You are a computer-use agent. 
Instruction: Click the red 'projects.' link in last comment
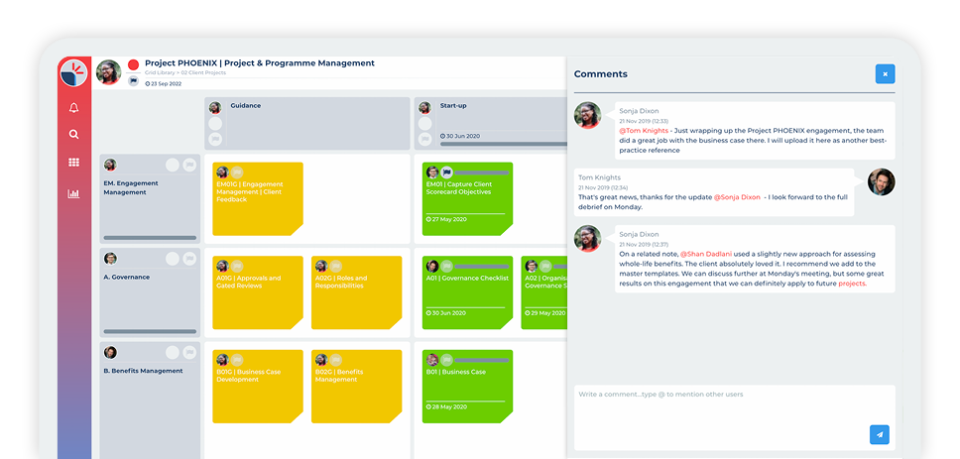click(852, 283)
